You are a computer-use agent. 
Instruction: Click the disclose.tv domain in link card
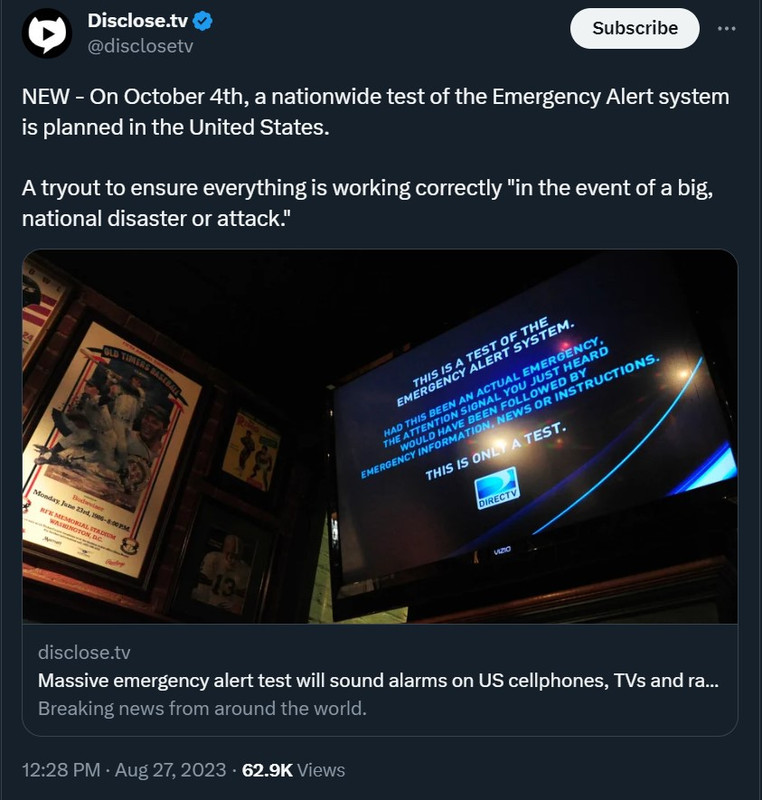point(84,652)
